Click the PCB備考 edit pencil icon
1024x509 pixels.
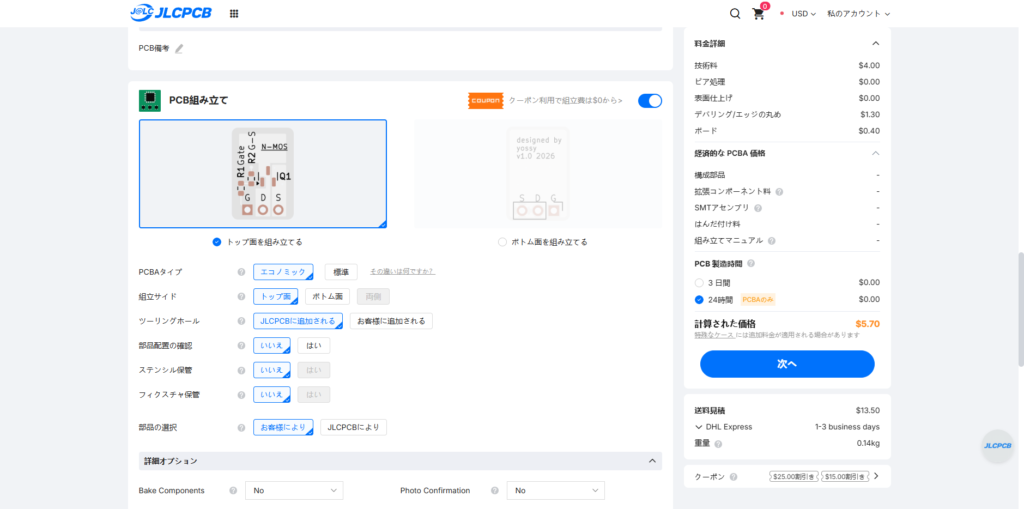[x=179, y=48]
